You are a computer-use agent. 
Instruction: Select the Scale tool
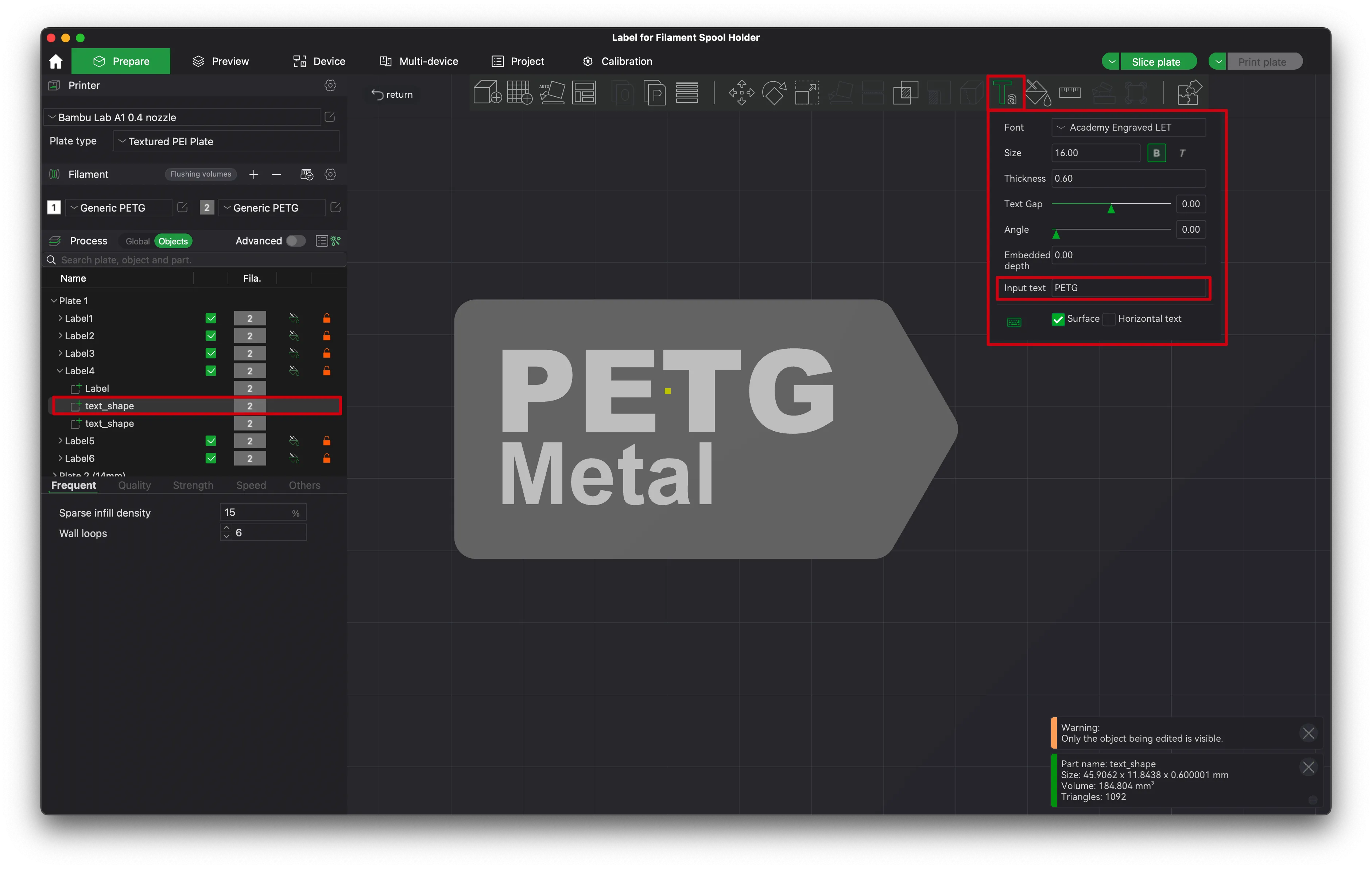coord(807,92)
